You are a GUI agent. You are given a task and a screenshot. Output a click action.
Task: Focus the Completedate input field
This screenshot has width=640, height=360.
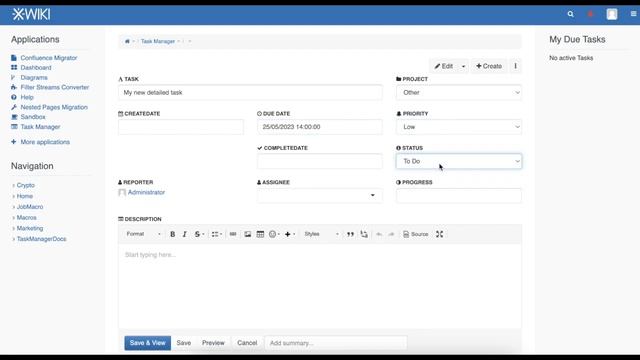[x=320, y=161]
